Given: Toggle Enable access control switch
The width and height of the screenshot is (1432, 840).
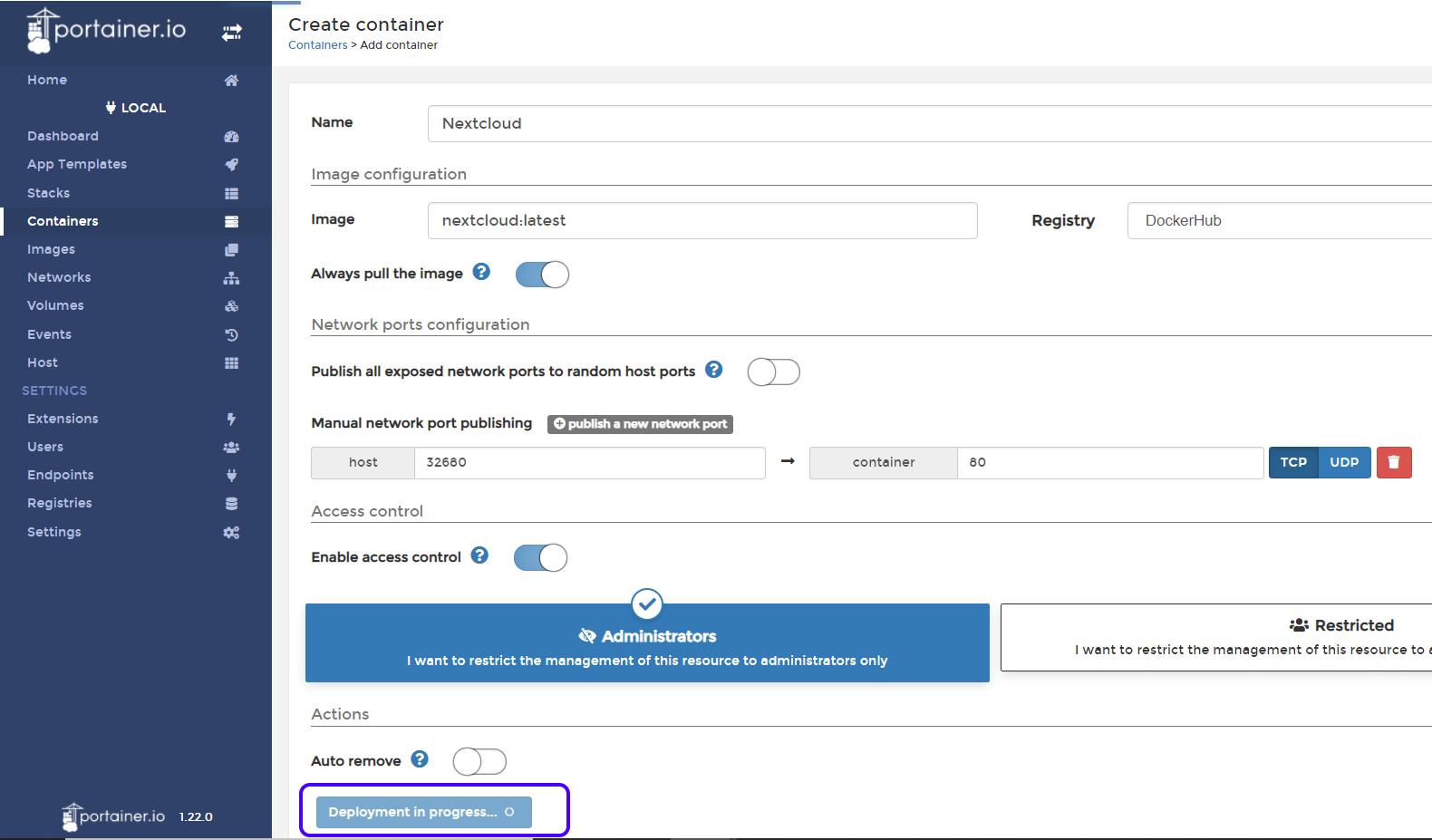Looking at the screenshot, I should click(x=540, y=557).
